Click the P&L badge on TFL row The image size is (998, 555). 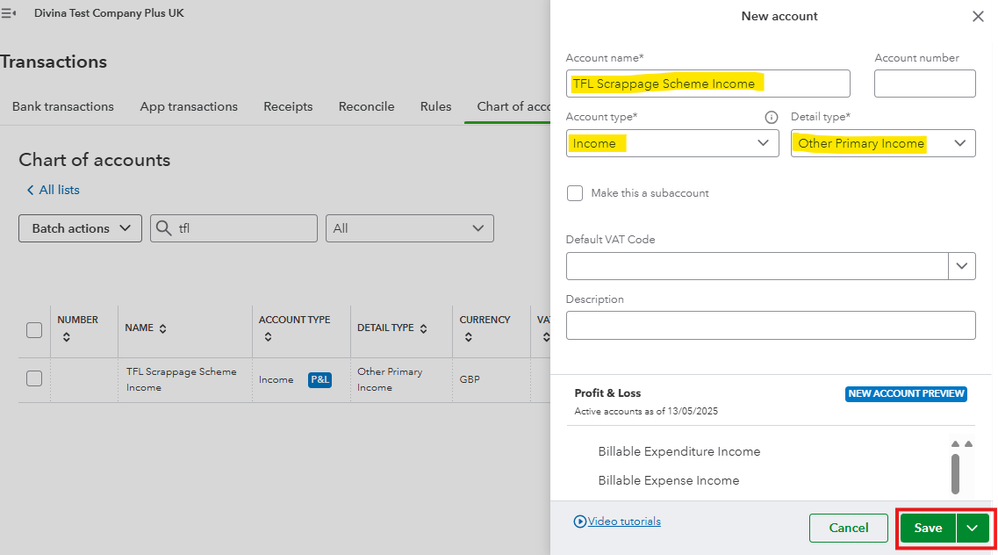(x=320, y=380)
